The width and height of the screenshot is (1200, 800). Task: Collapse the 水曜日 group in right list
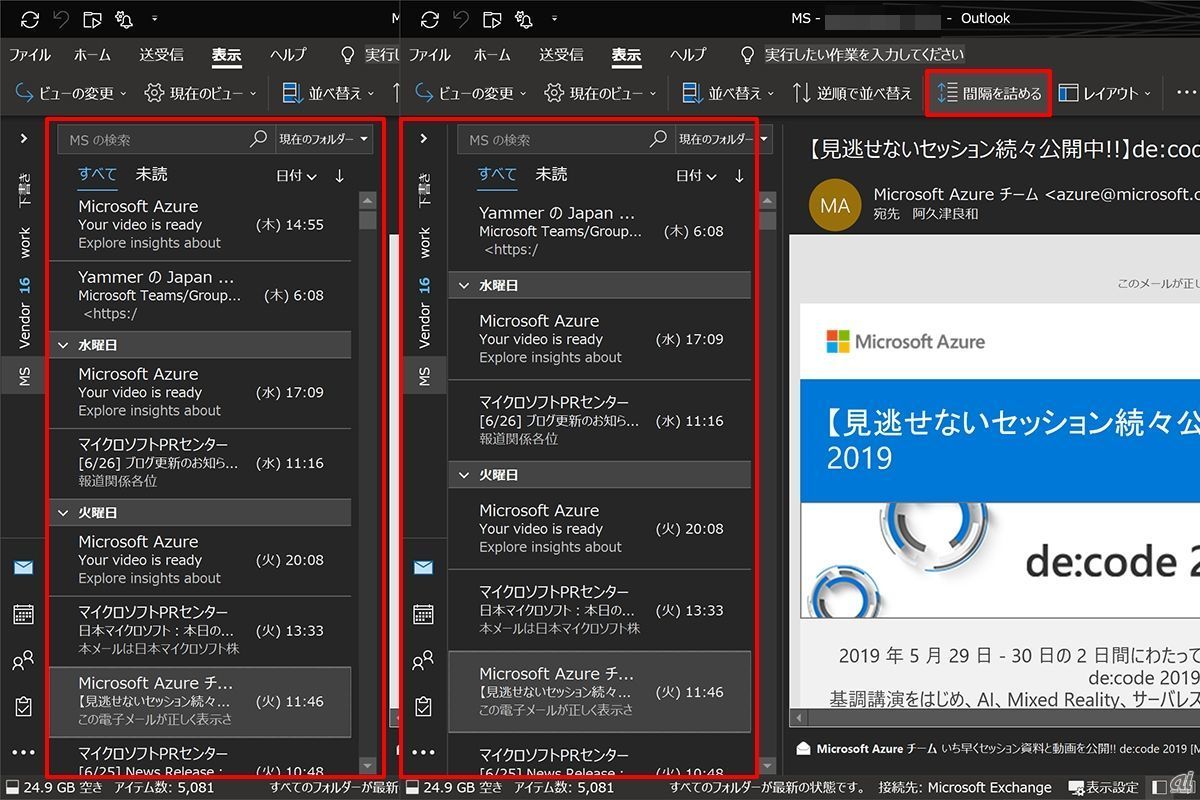point(464,286)
